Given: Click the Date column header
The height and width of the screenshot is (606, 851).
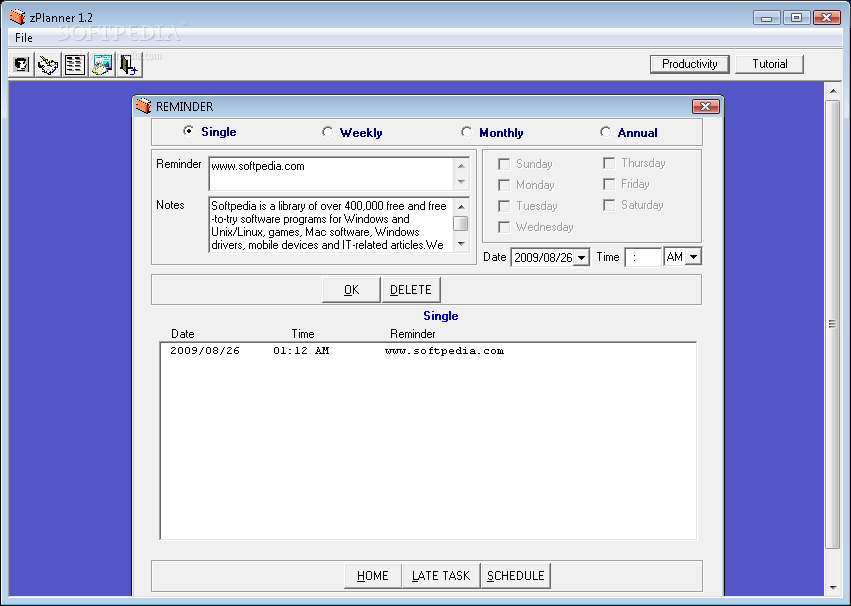Looking at the screenshot, I should point(182,334).
